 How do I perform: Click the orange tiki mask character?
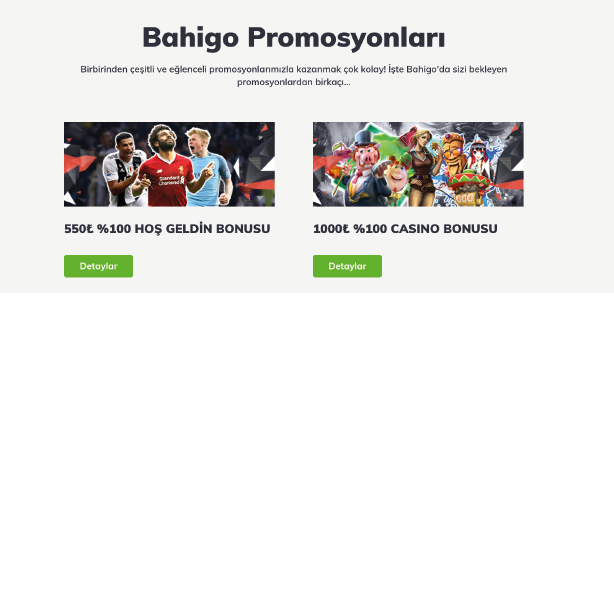click(454, 155)
